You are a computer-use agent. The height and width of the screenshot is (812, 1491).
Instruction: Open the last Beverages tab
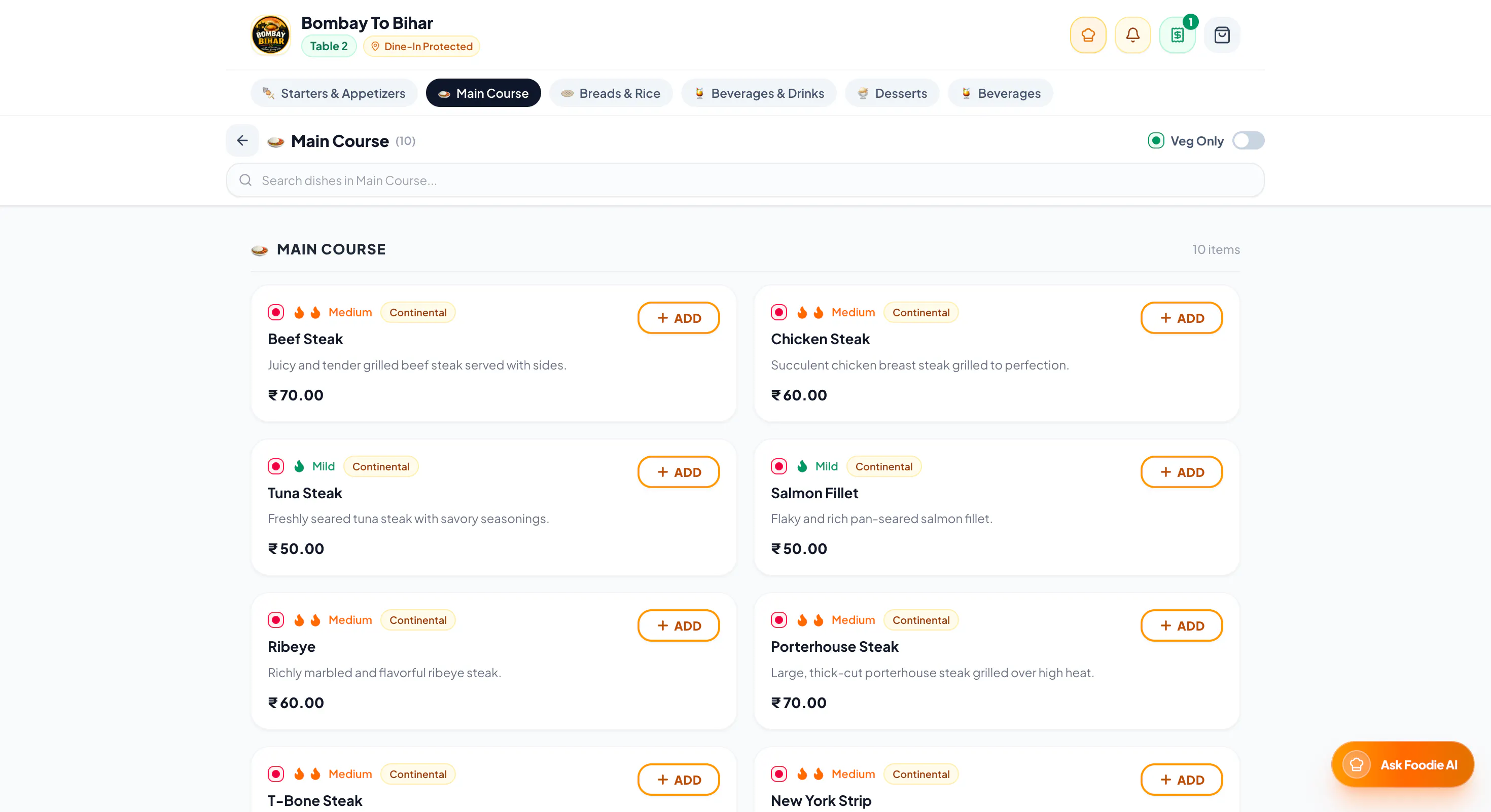[1000, 93]
